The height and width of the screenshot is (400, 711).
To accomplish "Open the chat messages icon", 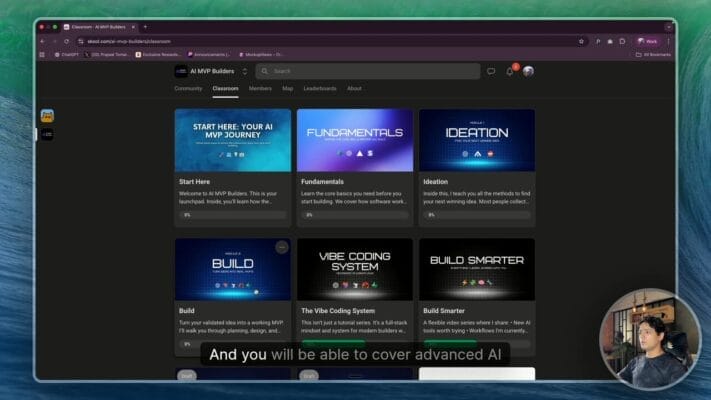I will click(x=490, y=72).
